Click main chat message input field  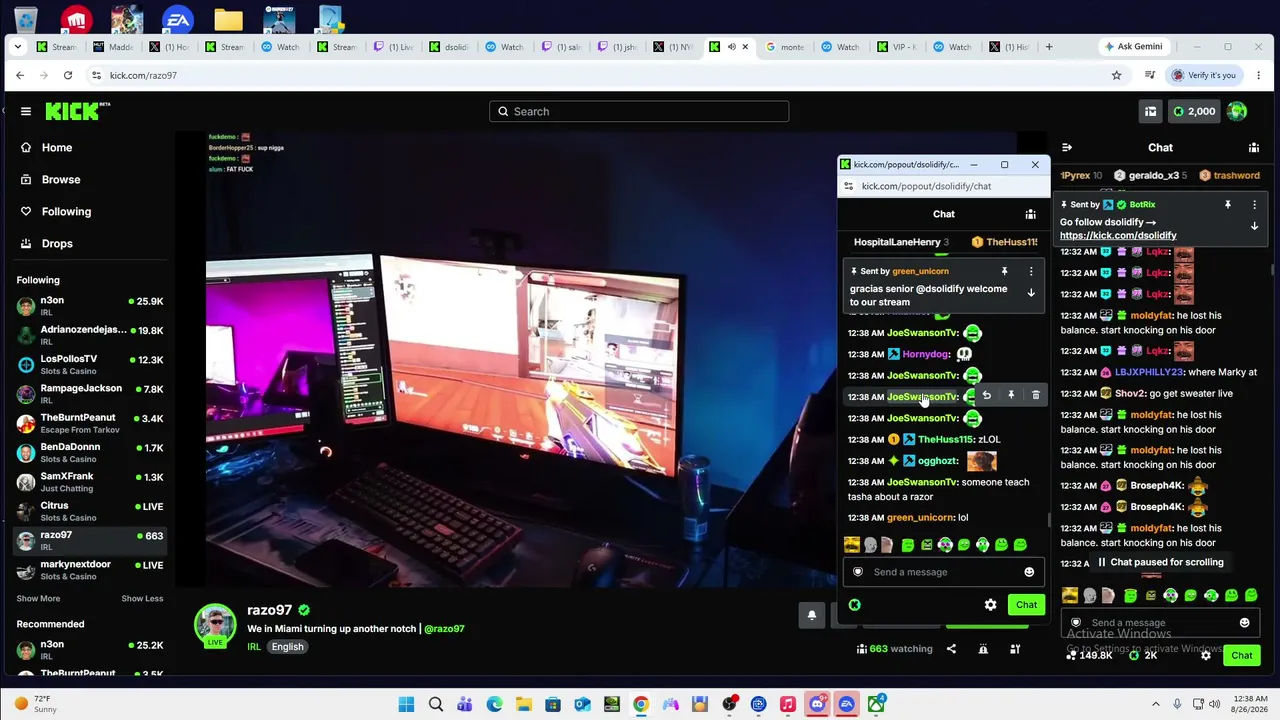pos(1160,623)
